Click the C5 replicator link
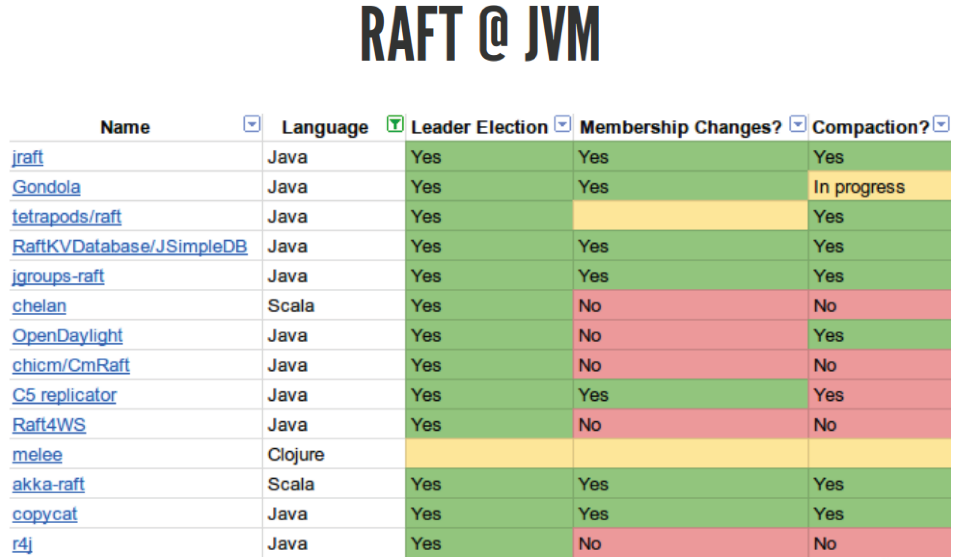 (64, 395)
